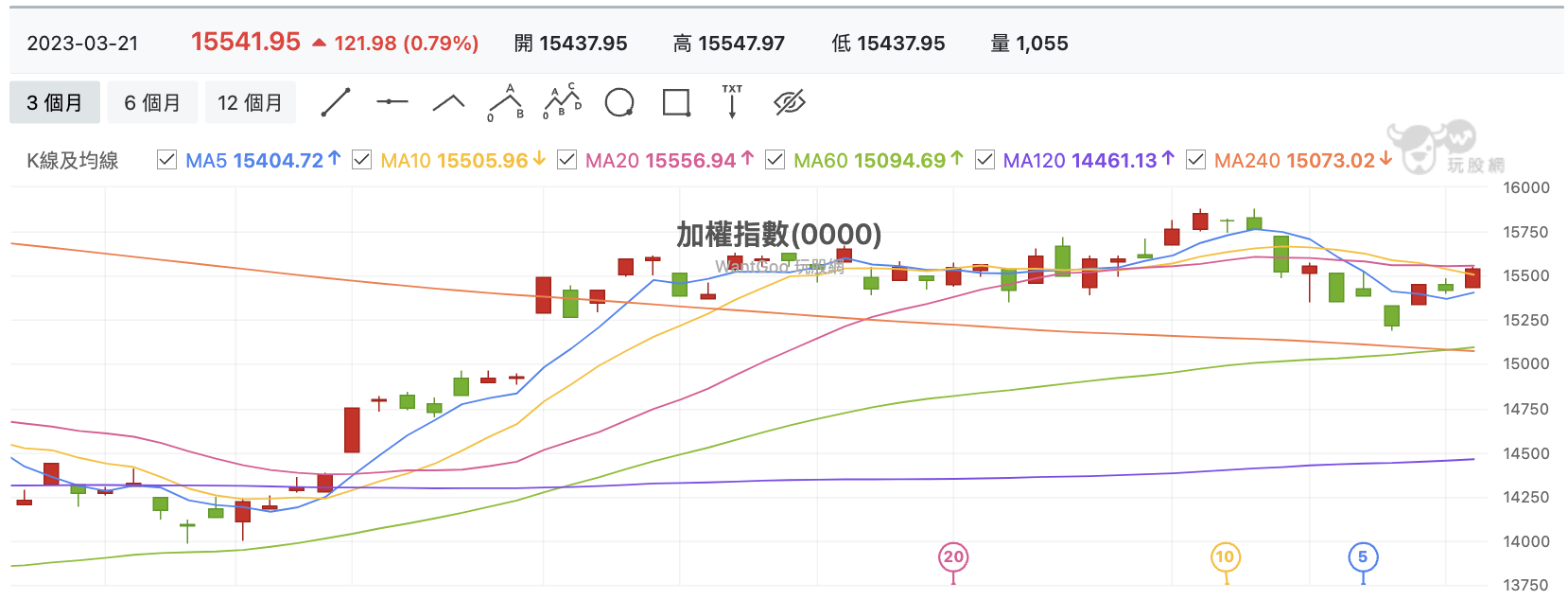Uncheck the MA20 moving average checkbox
Screen dimensions: 1568x600
(566, 160)
